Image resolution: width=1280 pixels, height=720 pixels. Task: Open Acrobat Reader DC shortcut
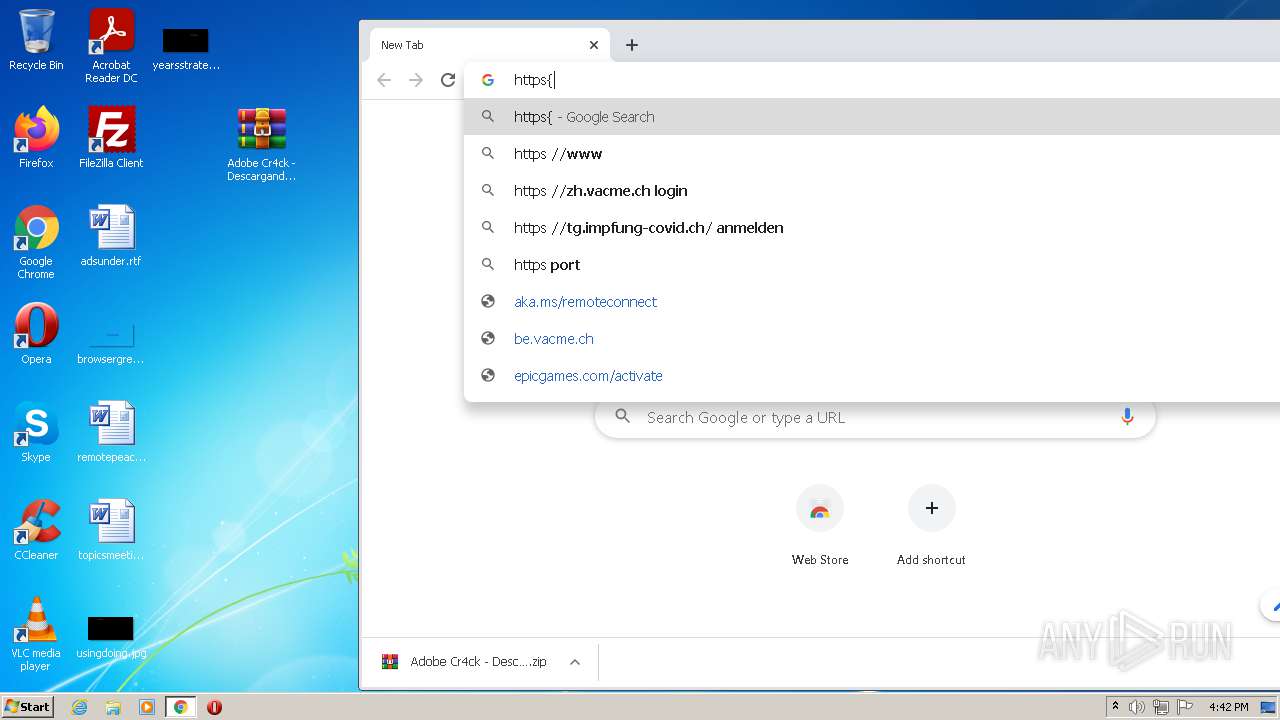(111, 46)
